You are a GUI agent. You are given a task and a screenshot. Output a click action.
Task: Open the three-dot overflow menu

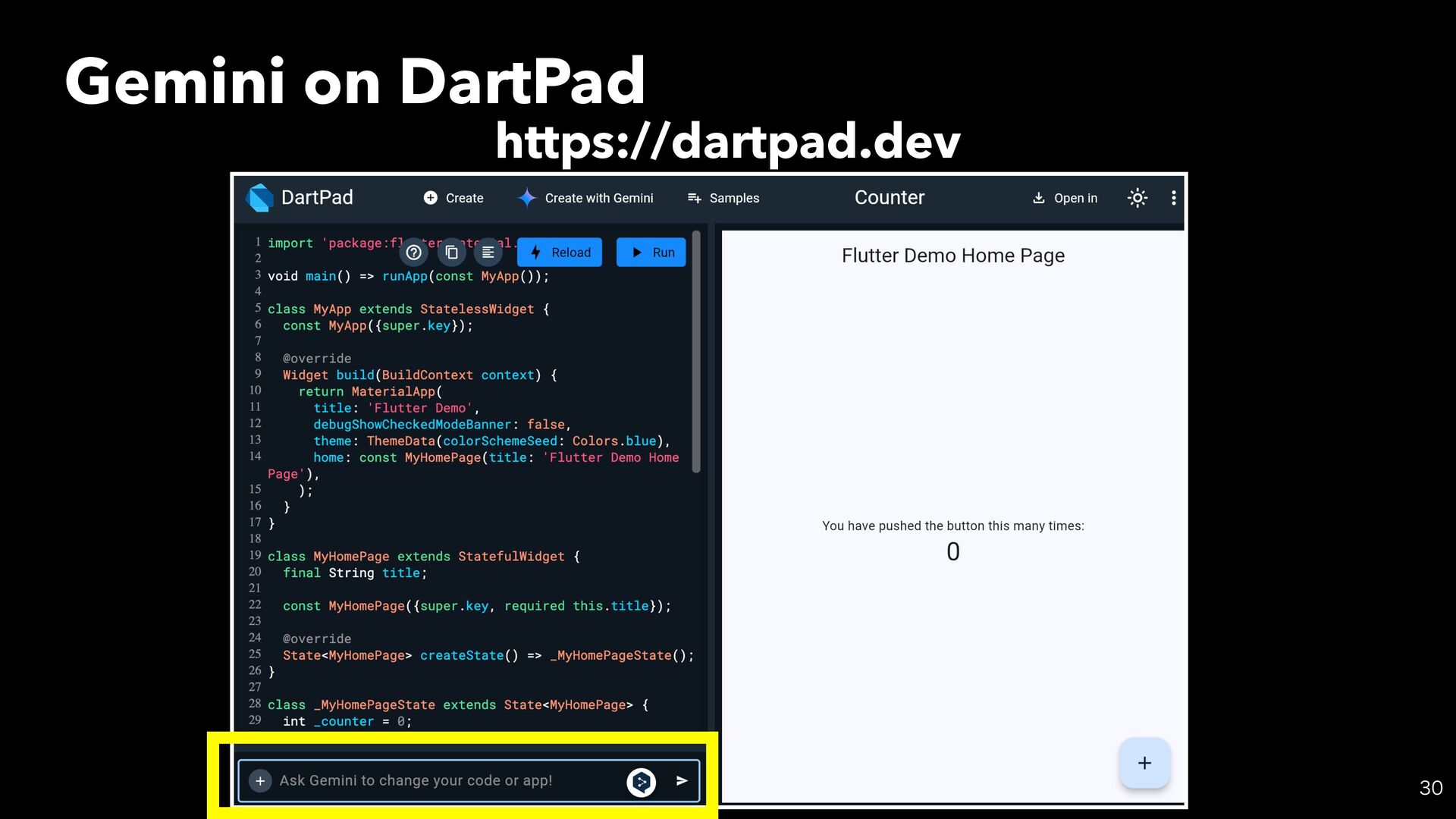click(1173, 198)
